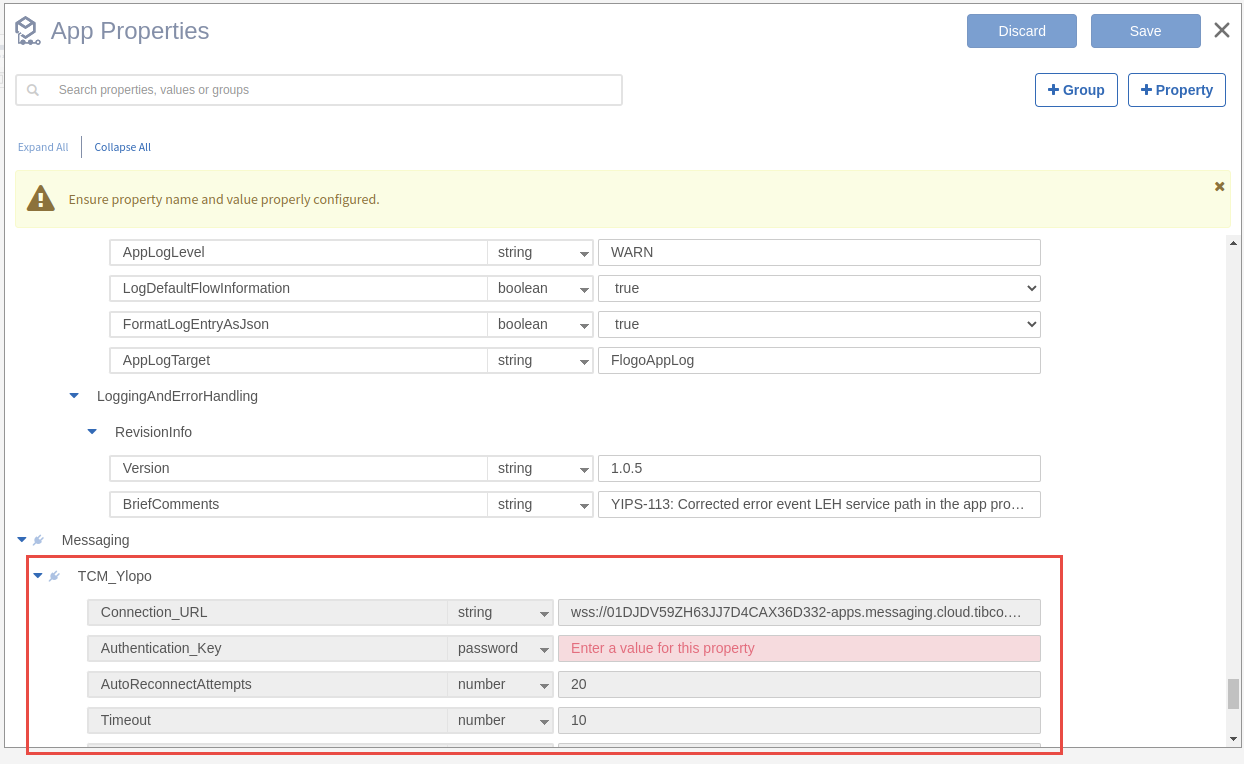Click the scrollbar up arrow
1244x766 pixels.
1233,243
